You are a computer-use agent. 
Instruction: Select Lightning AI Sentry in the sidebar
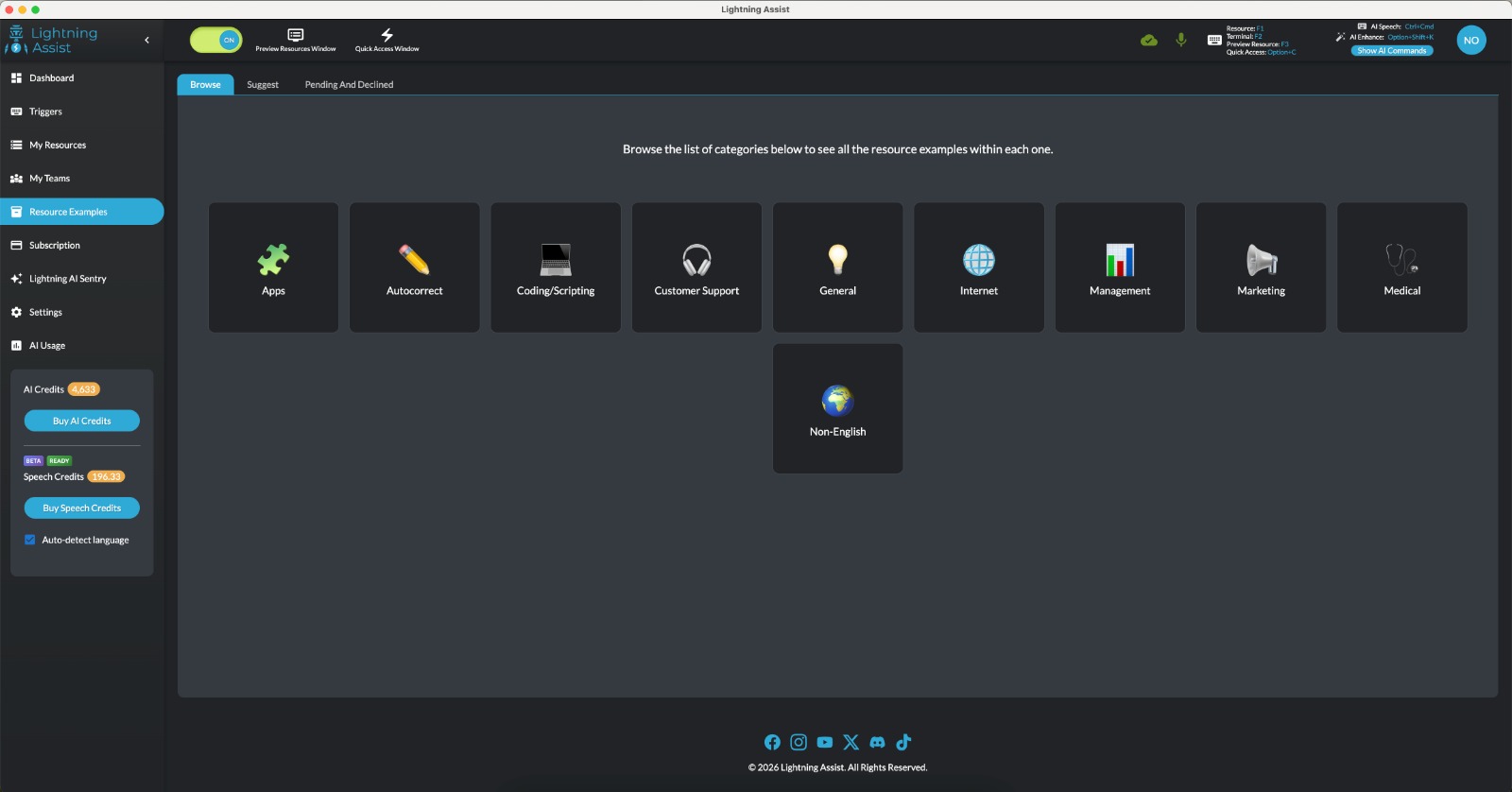tap(67, 279)
